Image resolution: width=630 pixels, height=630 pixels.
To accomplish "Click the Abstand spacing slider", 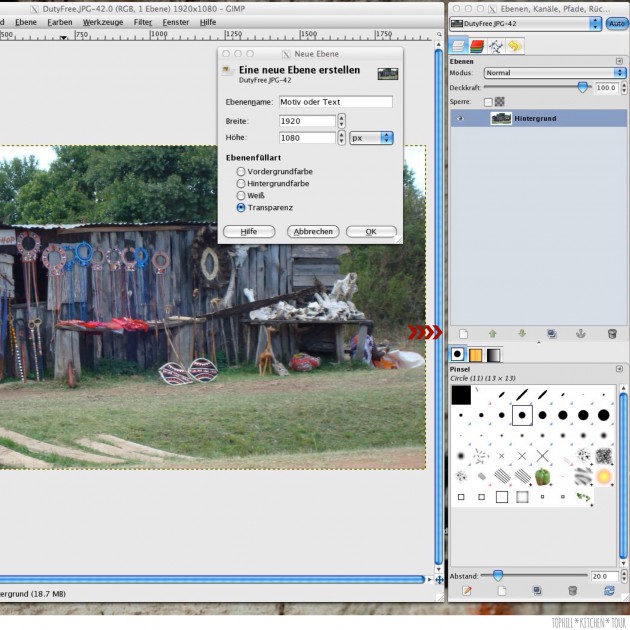I will [x=534, y=576].
